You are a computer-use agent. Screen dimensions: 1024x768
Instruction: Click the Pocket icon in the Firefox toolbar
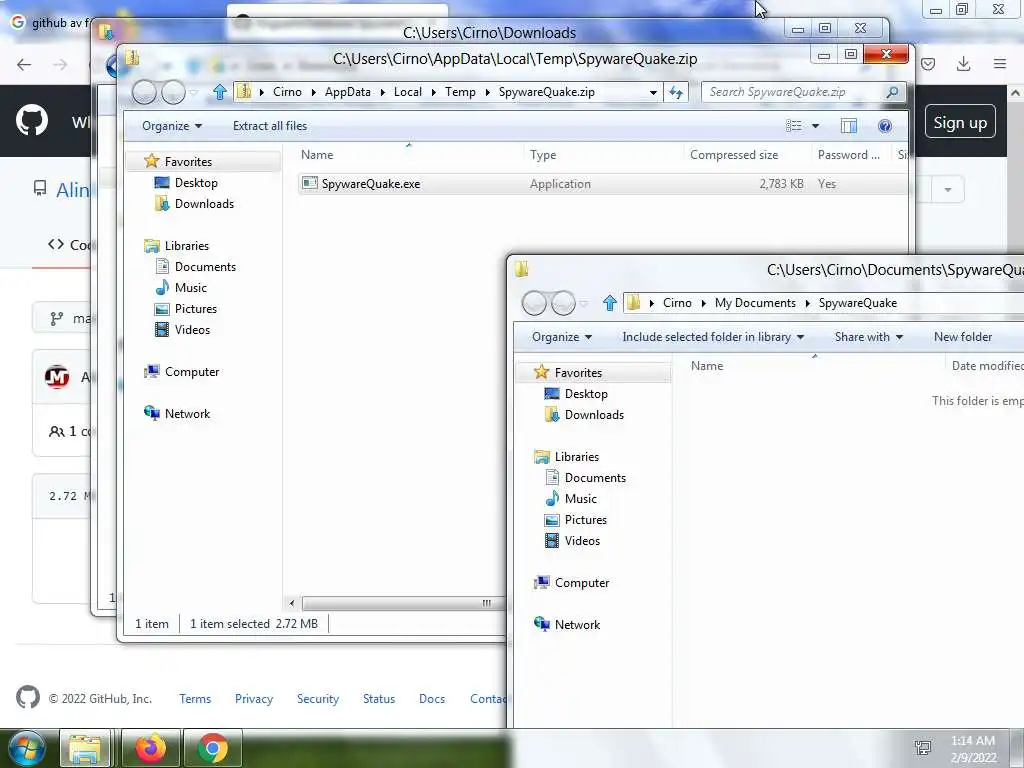928,63
